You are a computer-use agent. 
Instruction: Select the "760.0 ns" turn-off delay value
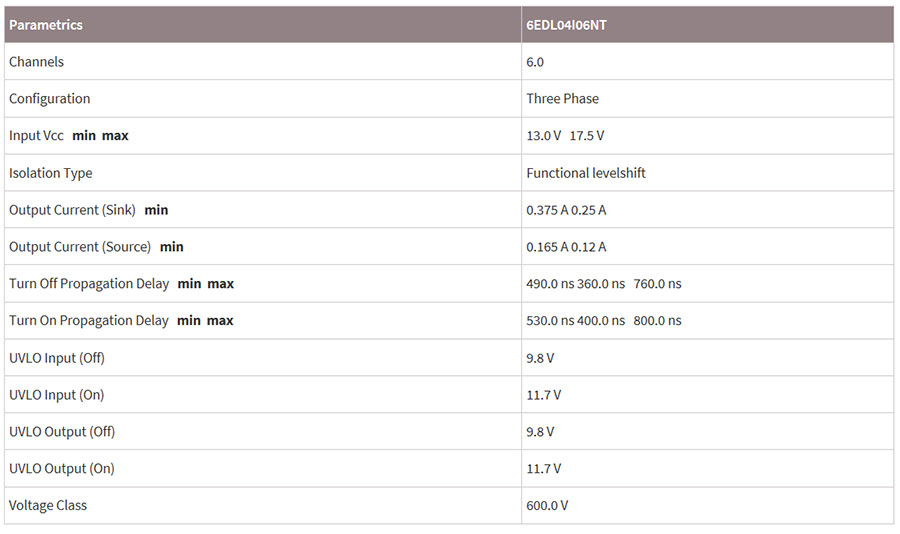(657, 284)
